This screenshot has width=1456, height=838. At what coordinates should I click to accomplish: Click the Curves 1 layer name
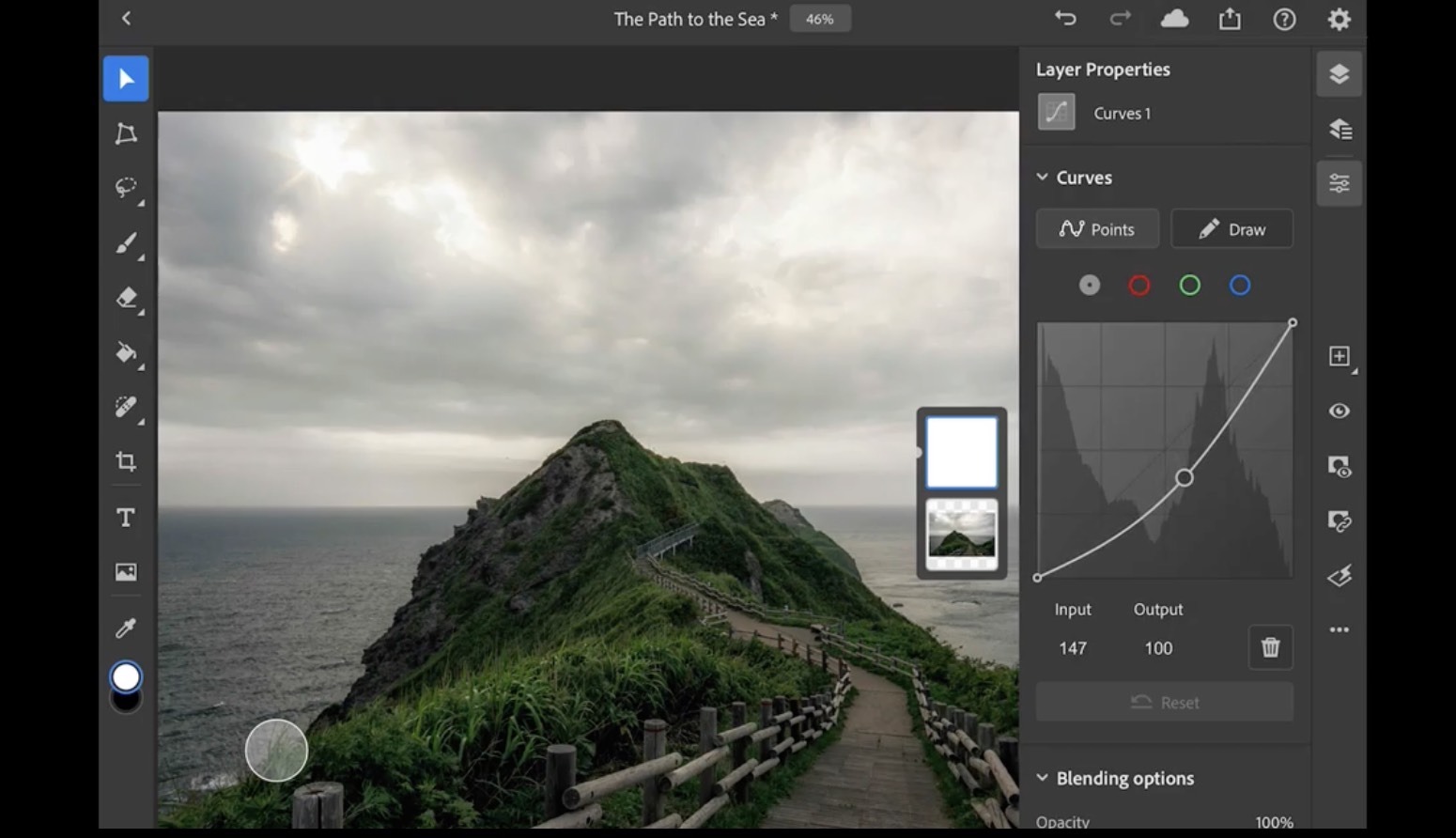click(x=1122, y=113)
